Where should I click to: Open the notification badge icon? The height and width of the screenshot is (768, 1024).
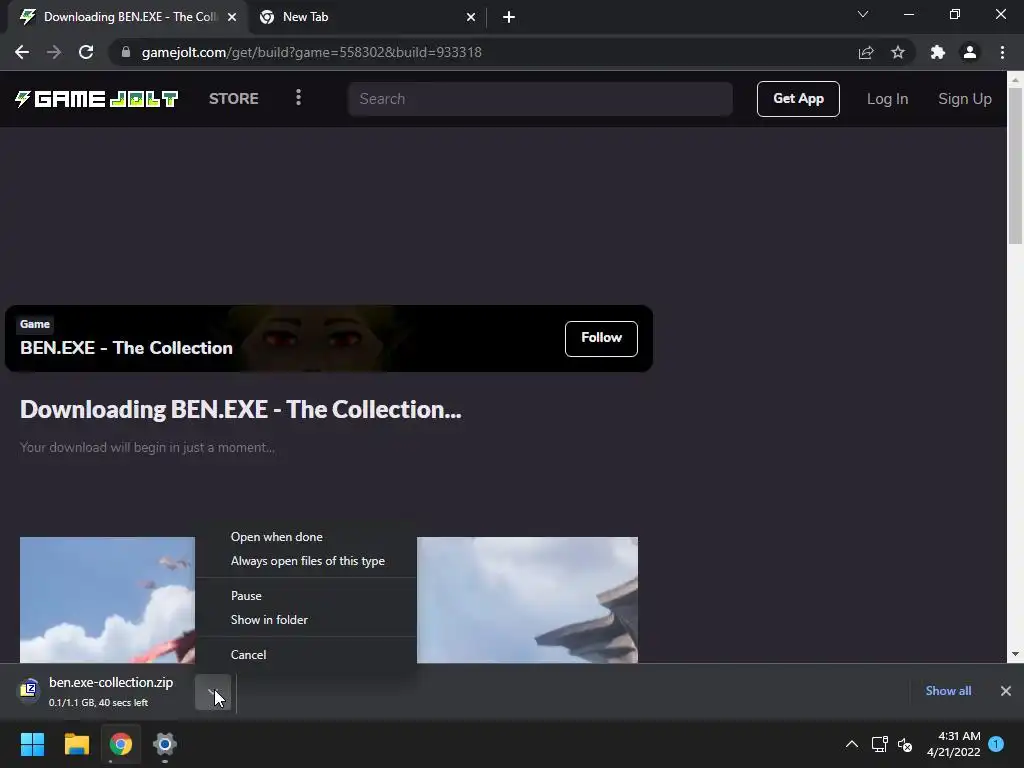pos(996,743)
